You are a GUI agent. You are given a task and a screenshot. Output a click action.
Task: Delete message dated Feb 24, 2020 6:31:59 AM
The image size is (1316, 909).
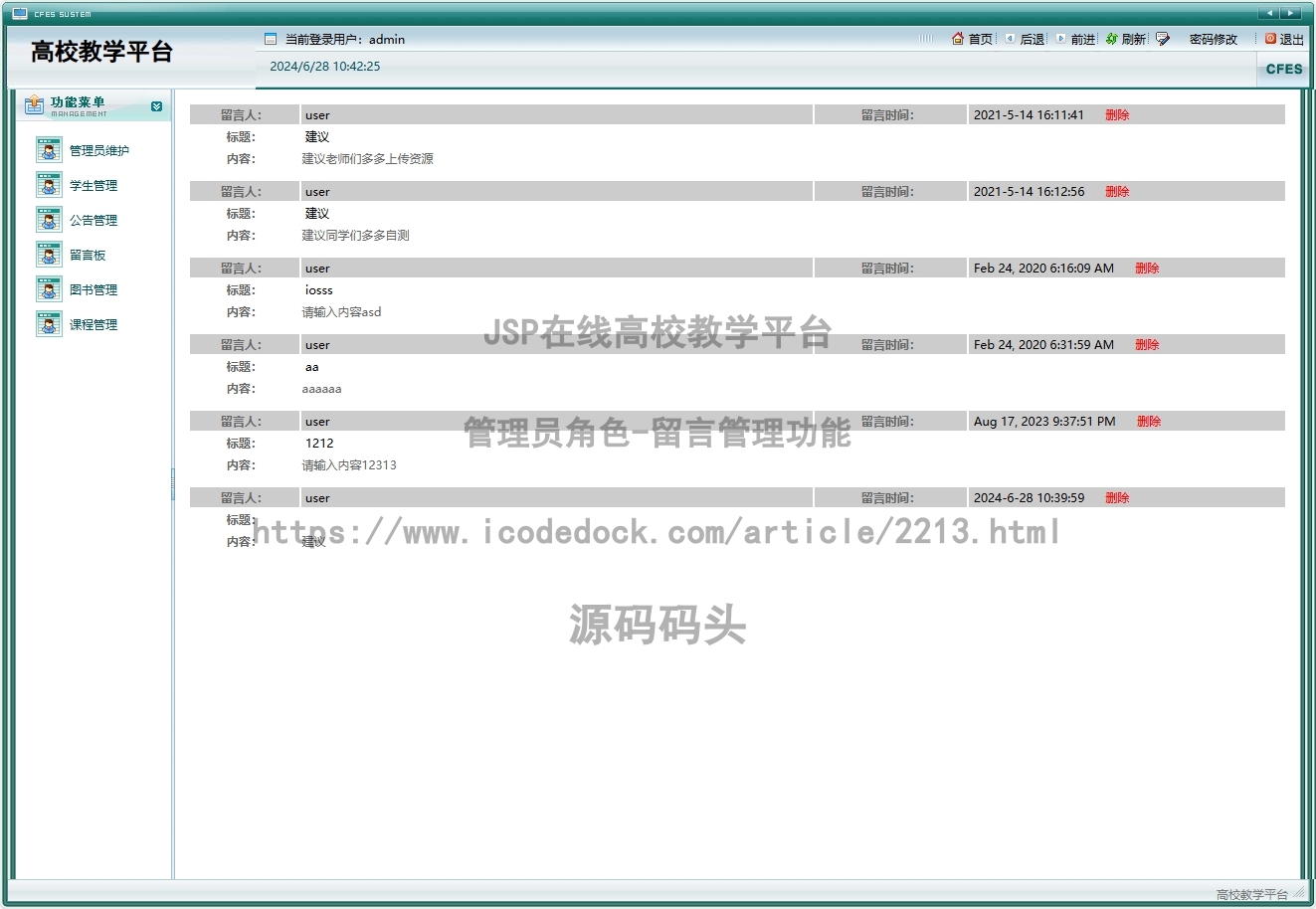pyautogui.click(x=1147, y=345)
